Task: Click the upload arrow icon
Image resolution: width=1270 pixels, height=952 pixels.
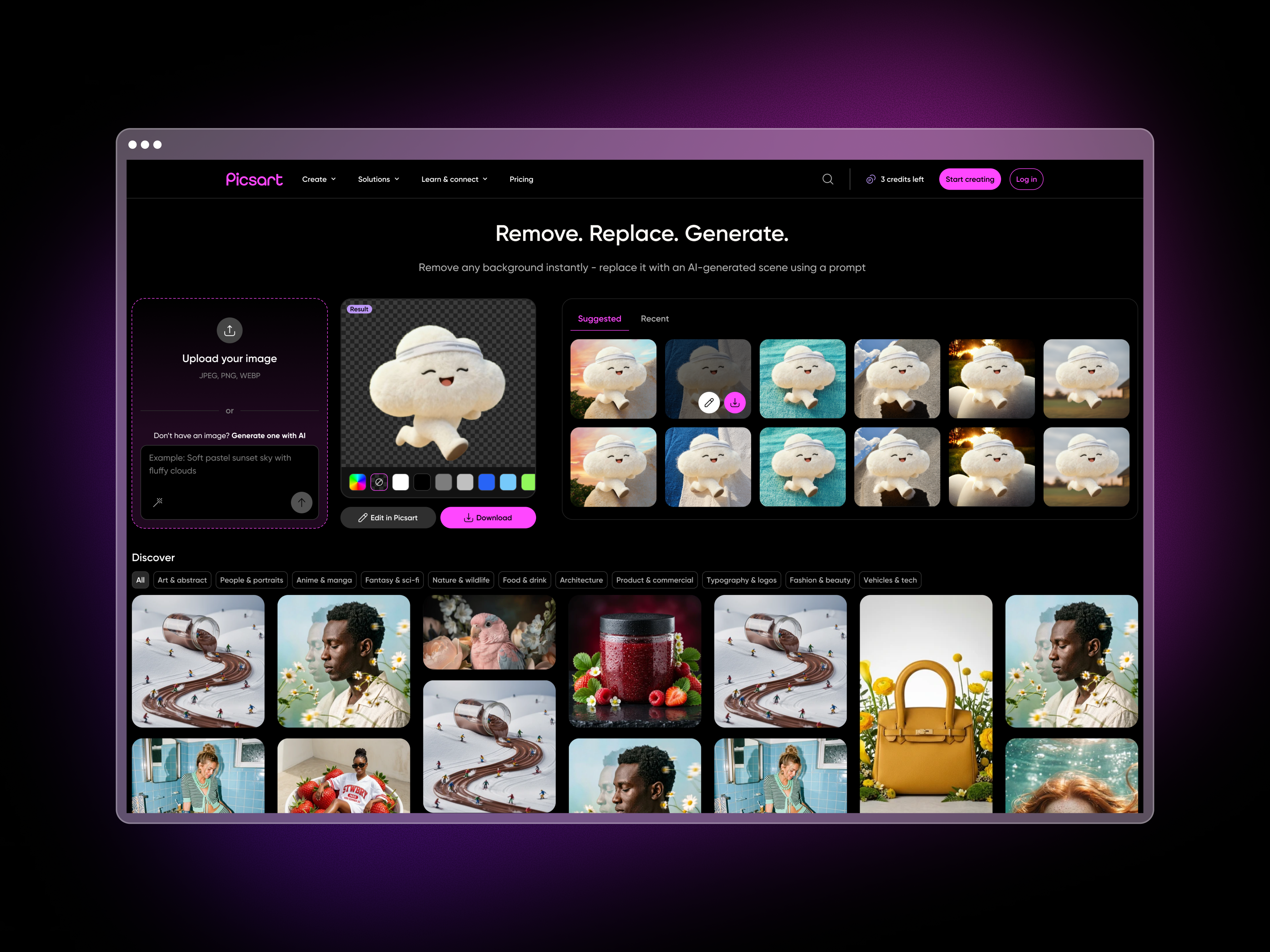Action: tap(230, 331)
